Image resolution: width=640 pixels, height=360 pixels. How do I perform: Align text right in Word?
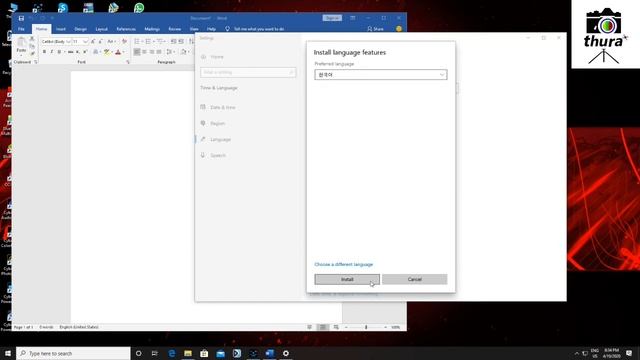[x=151, y=52]
